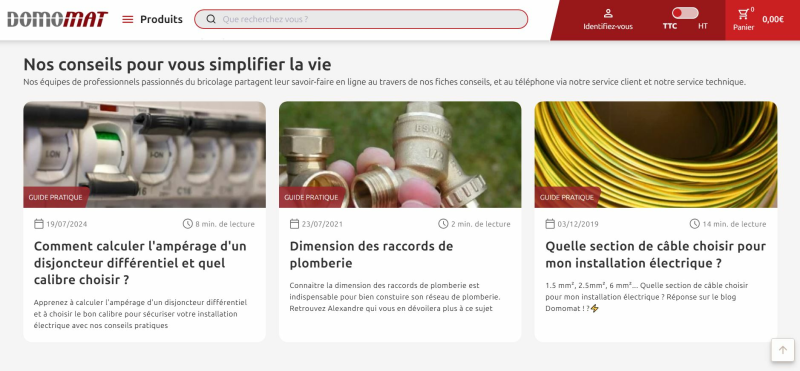Click the Identifiez-vous user icon
This screenshot has width=800, height=371.
(608, 14)
